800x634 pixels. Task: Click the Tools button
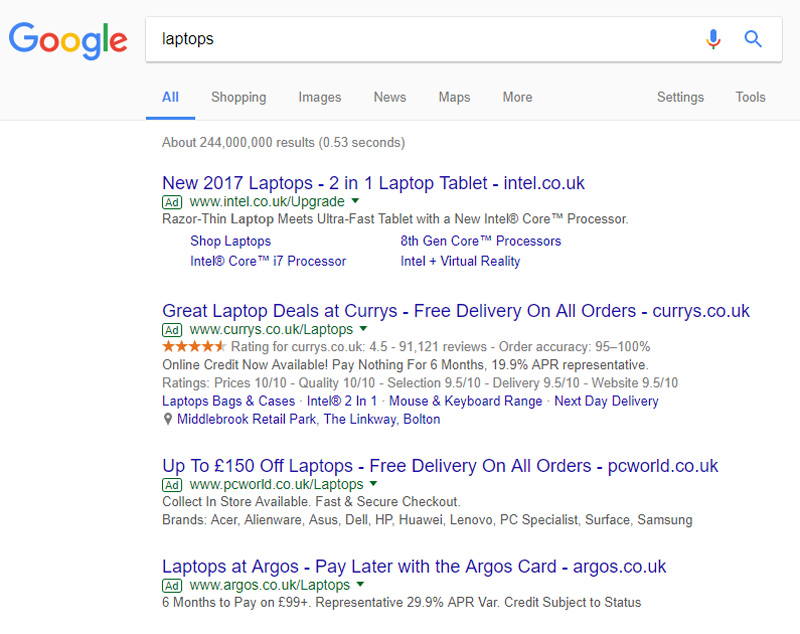tap(750, 97)
